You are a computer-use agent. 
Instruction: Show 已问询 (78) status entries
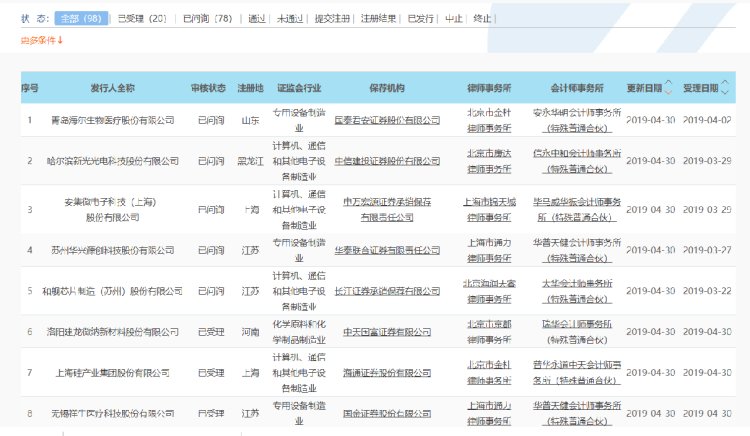[x=208, y=18]
